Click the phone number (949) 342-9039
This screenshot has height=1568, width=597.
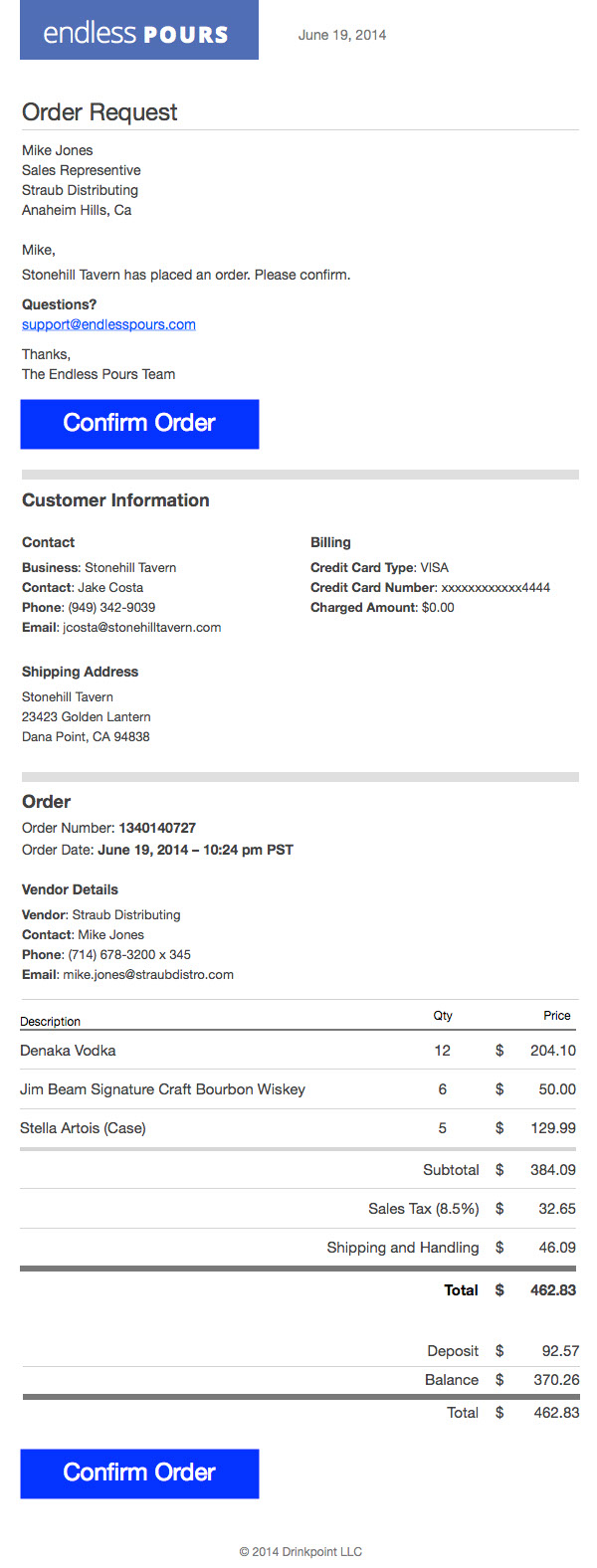pos(111,607)
